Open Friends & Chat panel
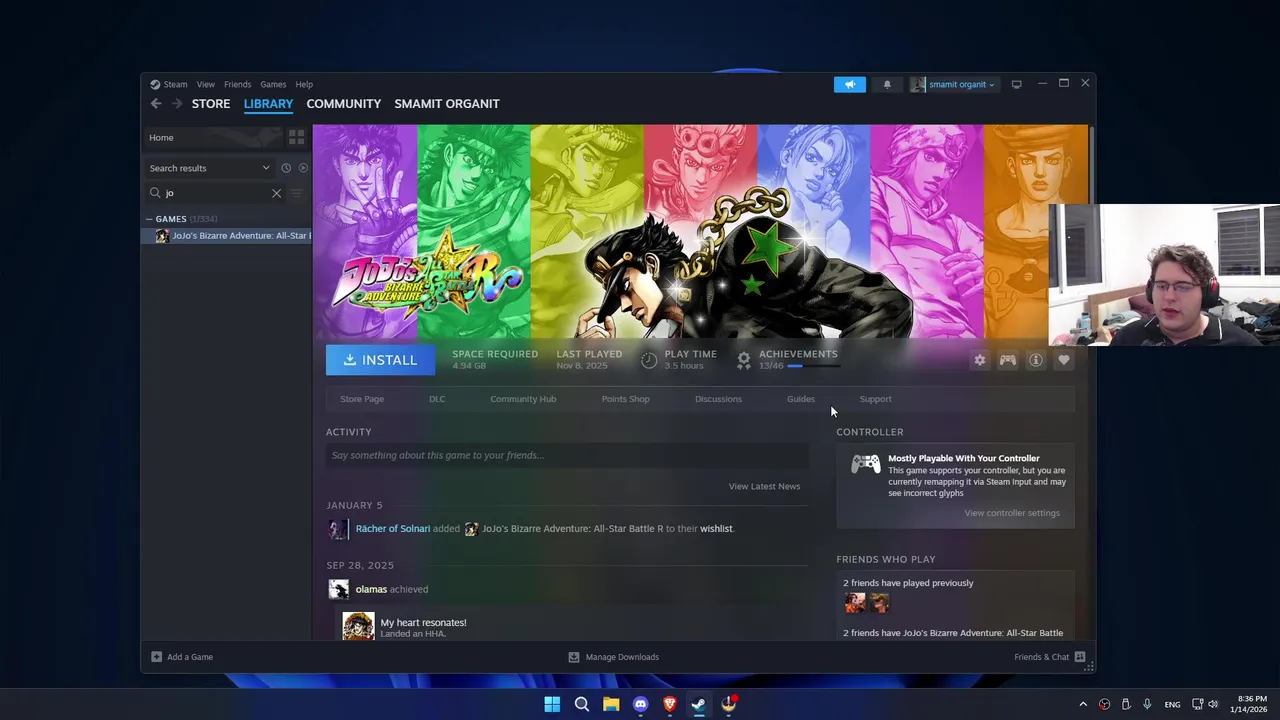The width and height of the screenshot is (1280, 720). [x=1051, y=657]
